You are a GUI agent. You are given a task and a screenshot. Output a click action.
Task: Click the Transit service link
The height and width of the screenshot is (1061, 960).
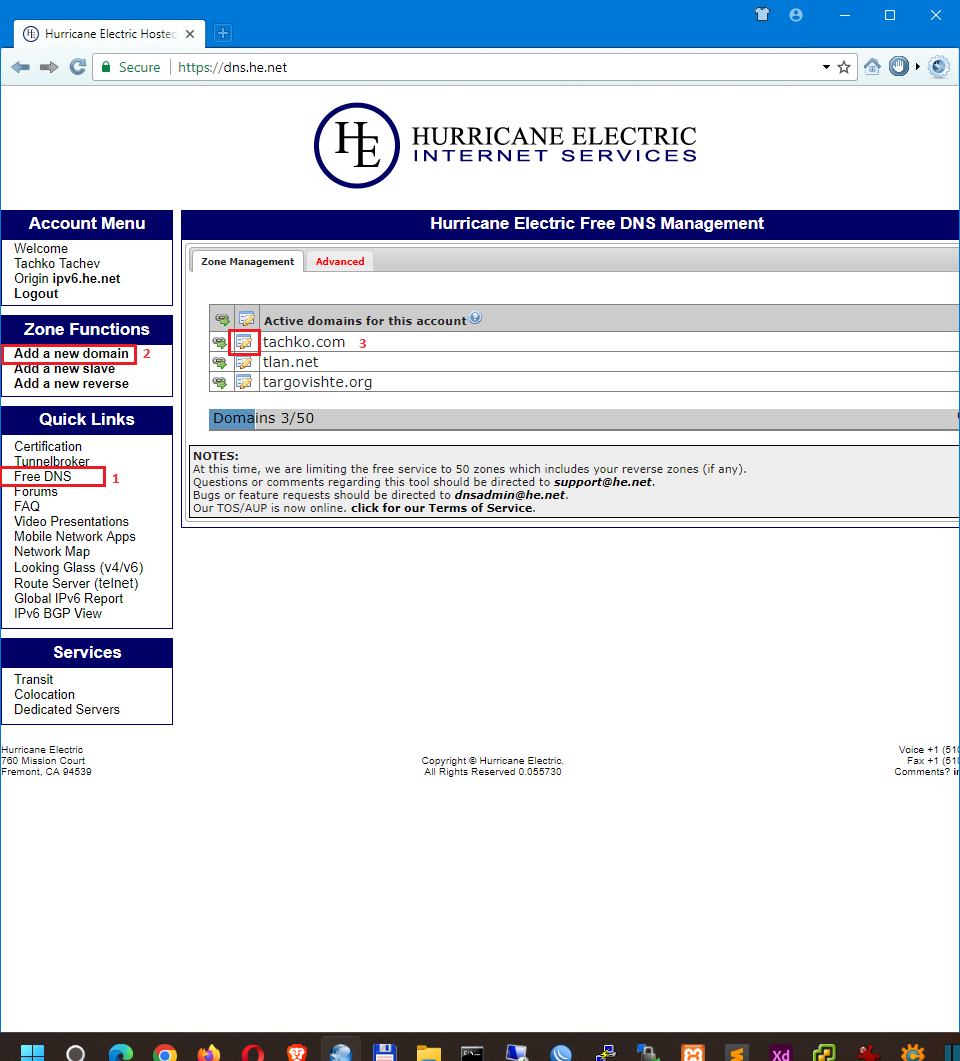33,679
